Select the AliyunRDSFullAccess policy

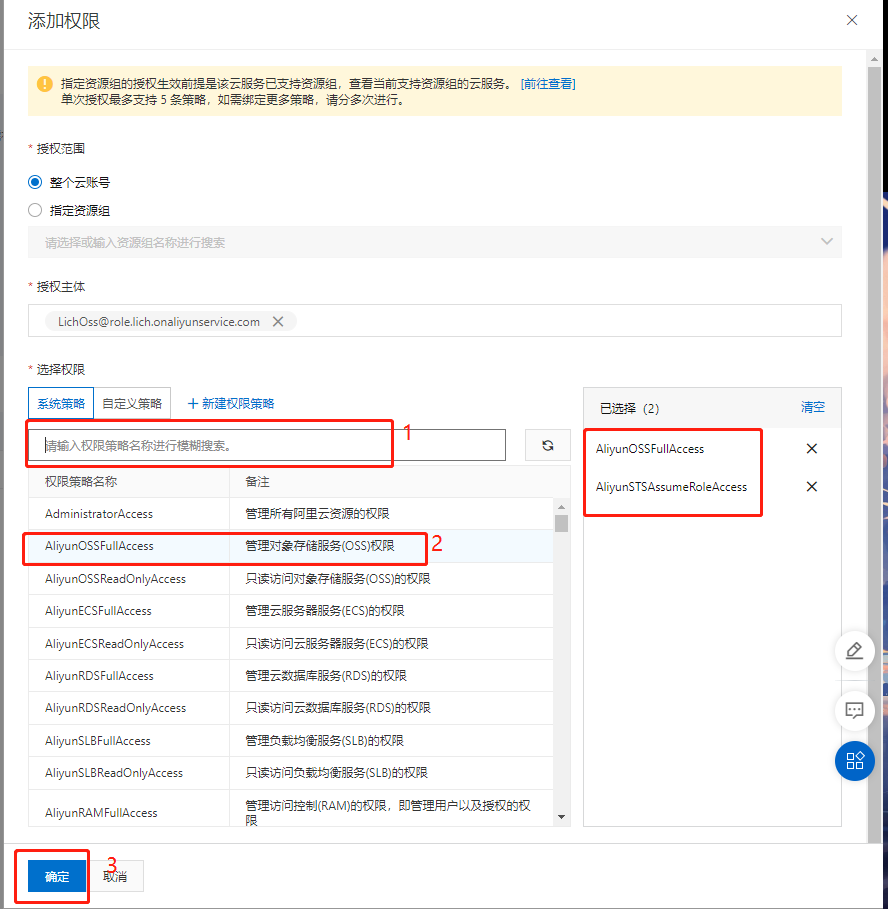click(290, 676)
